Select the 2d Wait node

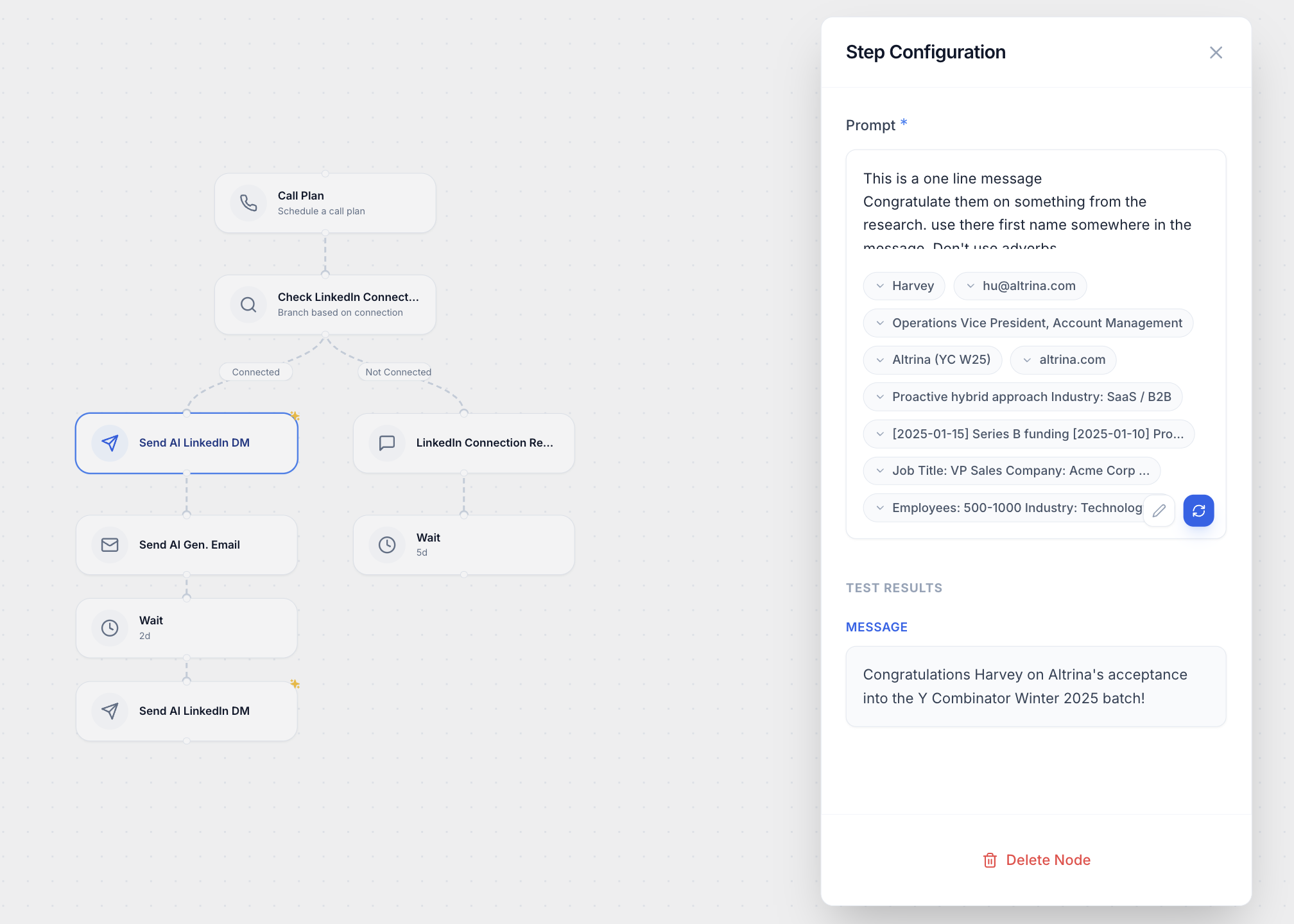coord(187,628)
